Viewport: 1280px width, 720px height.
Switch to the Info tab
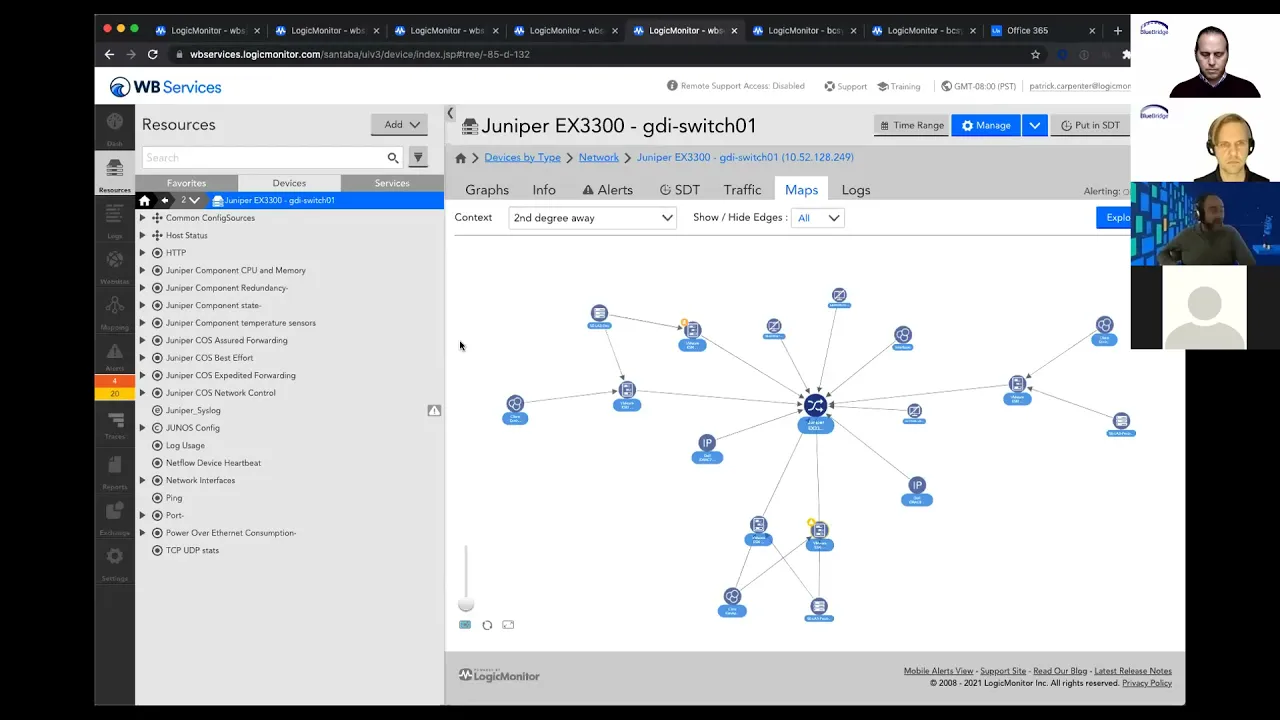pos(544,190)
